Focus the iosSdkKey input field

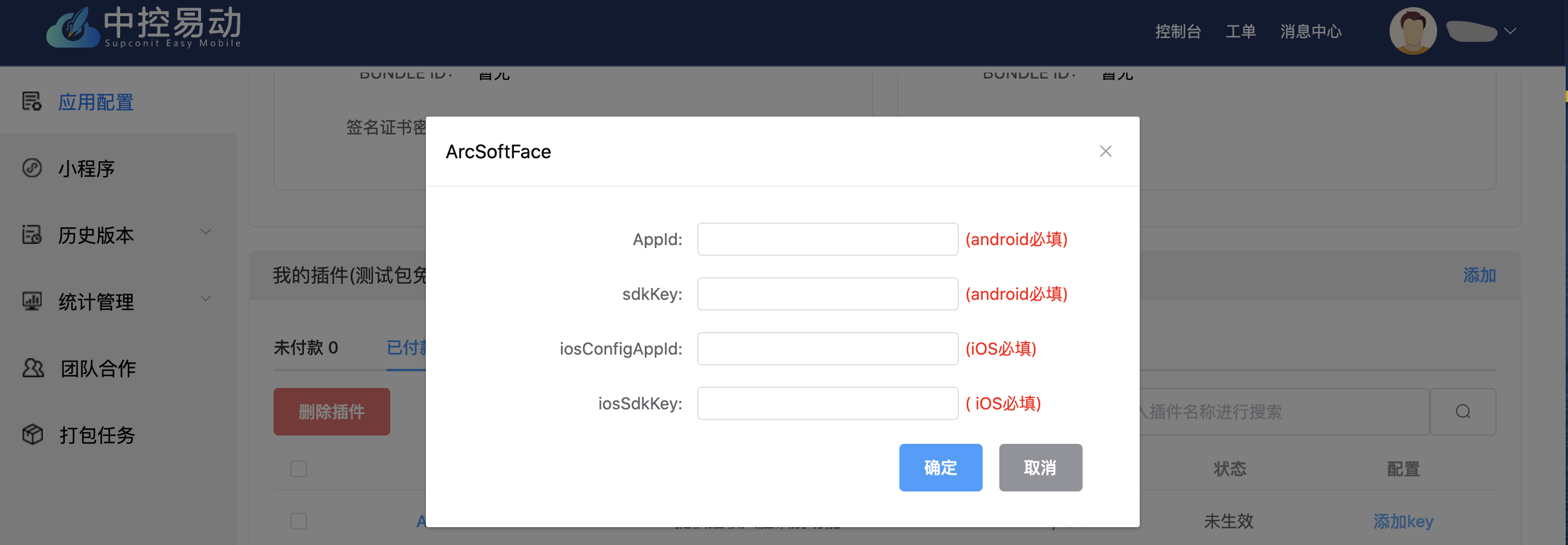click(827, 404)
